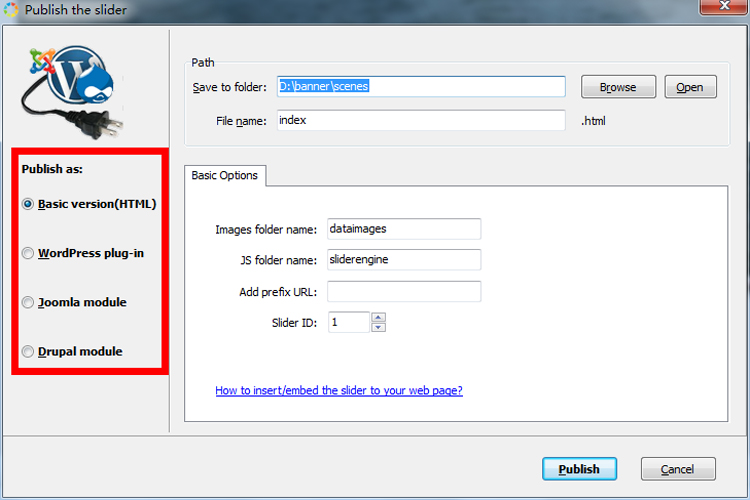Focus the Save to folder path field

click(421, 87)
